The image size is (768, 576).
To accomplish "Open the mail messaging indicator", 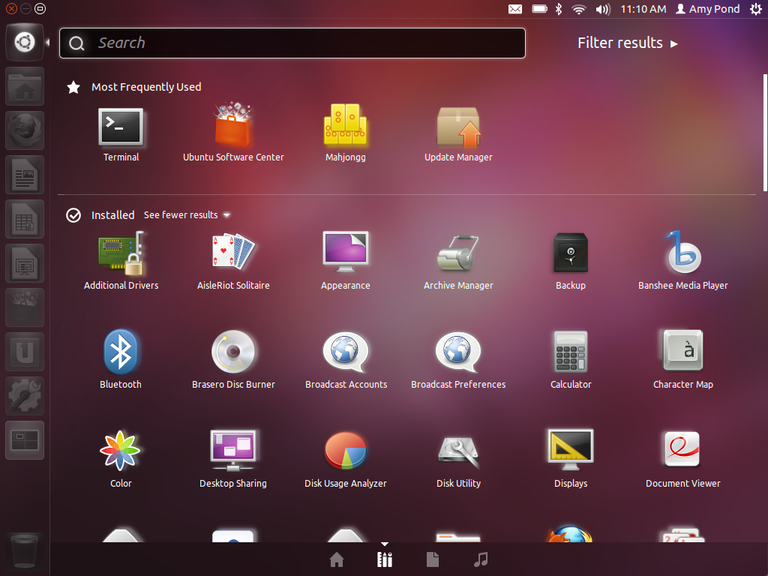I will click(515, 9).
